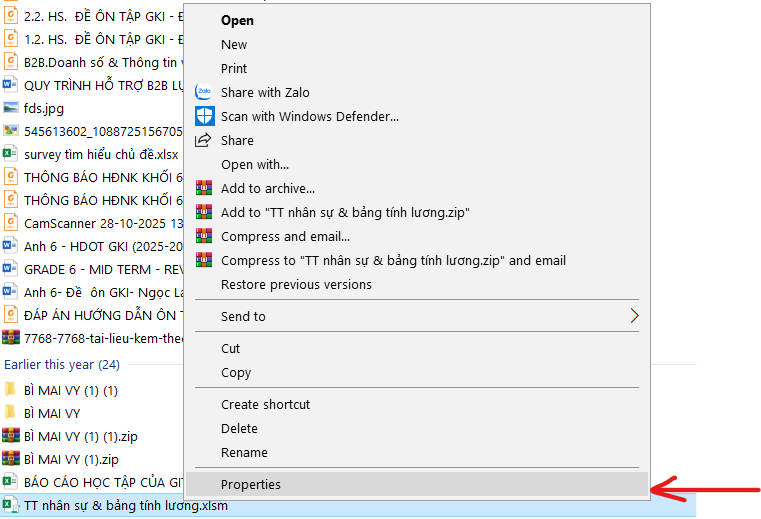Viewport: 761px width, 519px height.
Task: Click the share arrow icon beside Share
Action: 203,140
